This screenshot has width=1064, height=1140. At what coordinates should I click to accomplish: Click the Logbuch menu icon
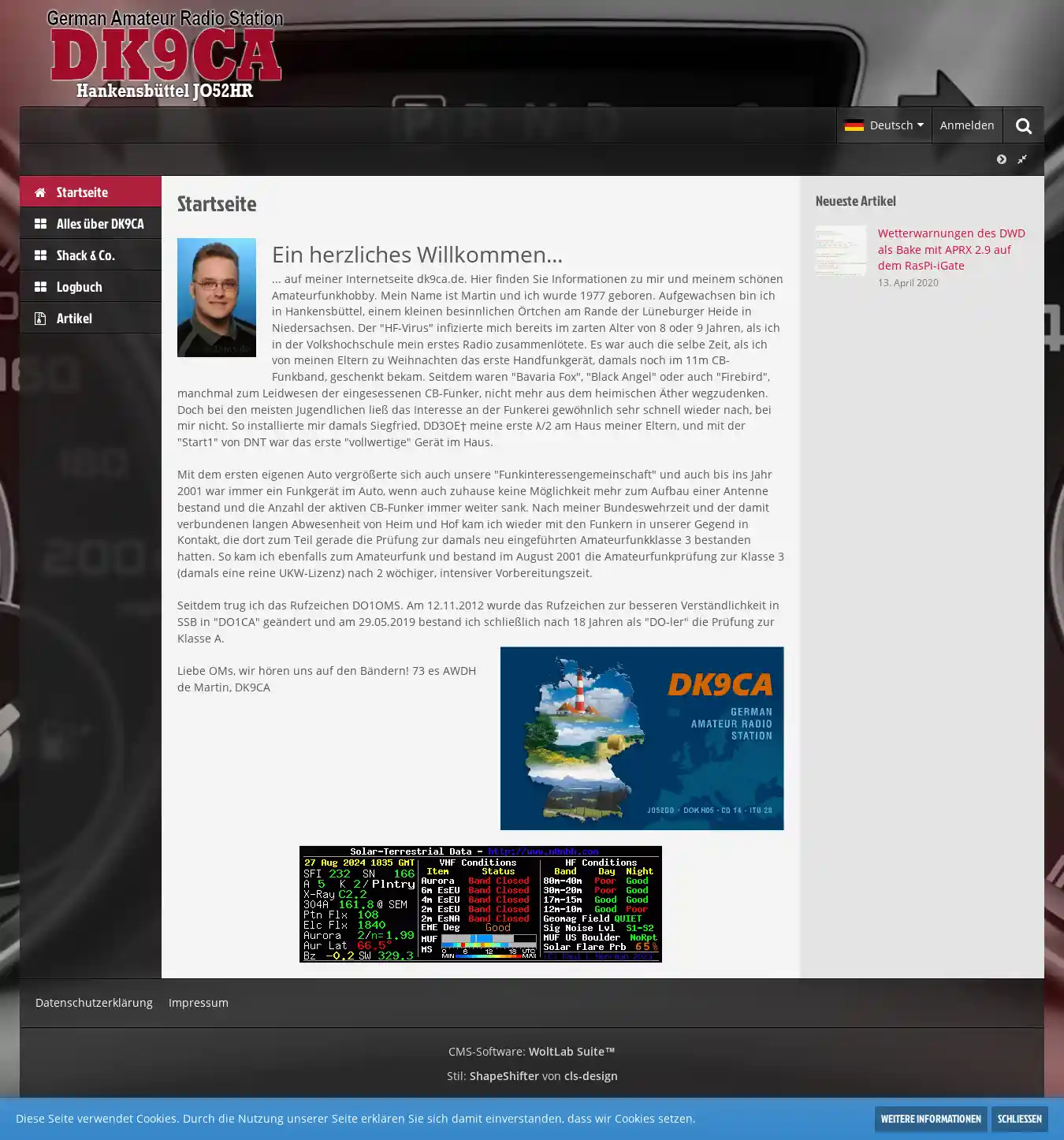coord(40,287)
